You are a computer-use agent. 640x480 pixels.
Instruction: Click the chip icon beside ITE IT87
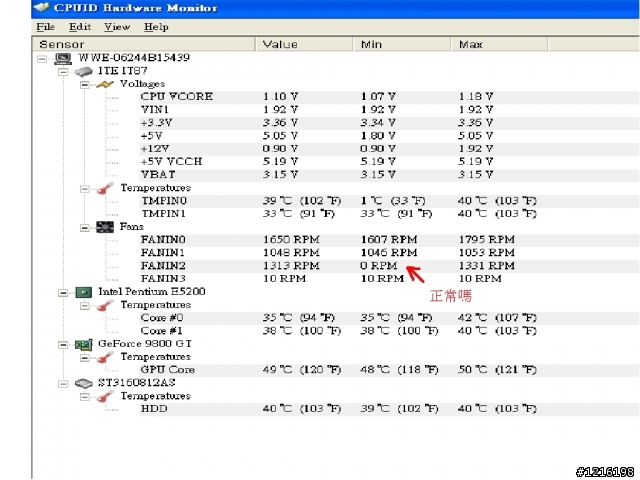coord(84,72)
